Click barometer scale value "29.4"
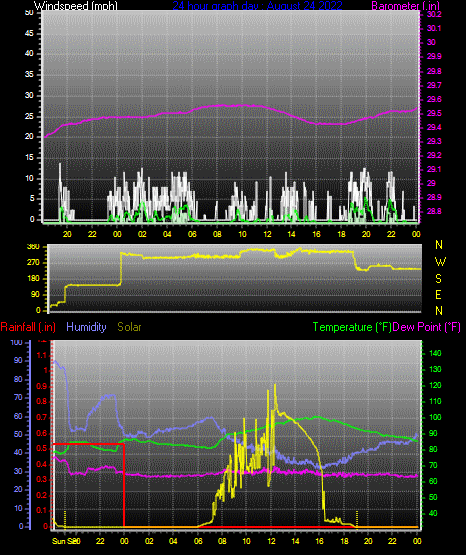Image resolution: width=466 pixels, height=555 pixels. (434, 127)
